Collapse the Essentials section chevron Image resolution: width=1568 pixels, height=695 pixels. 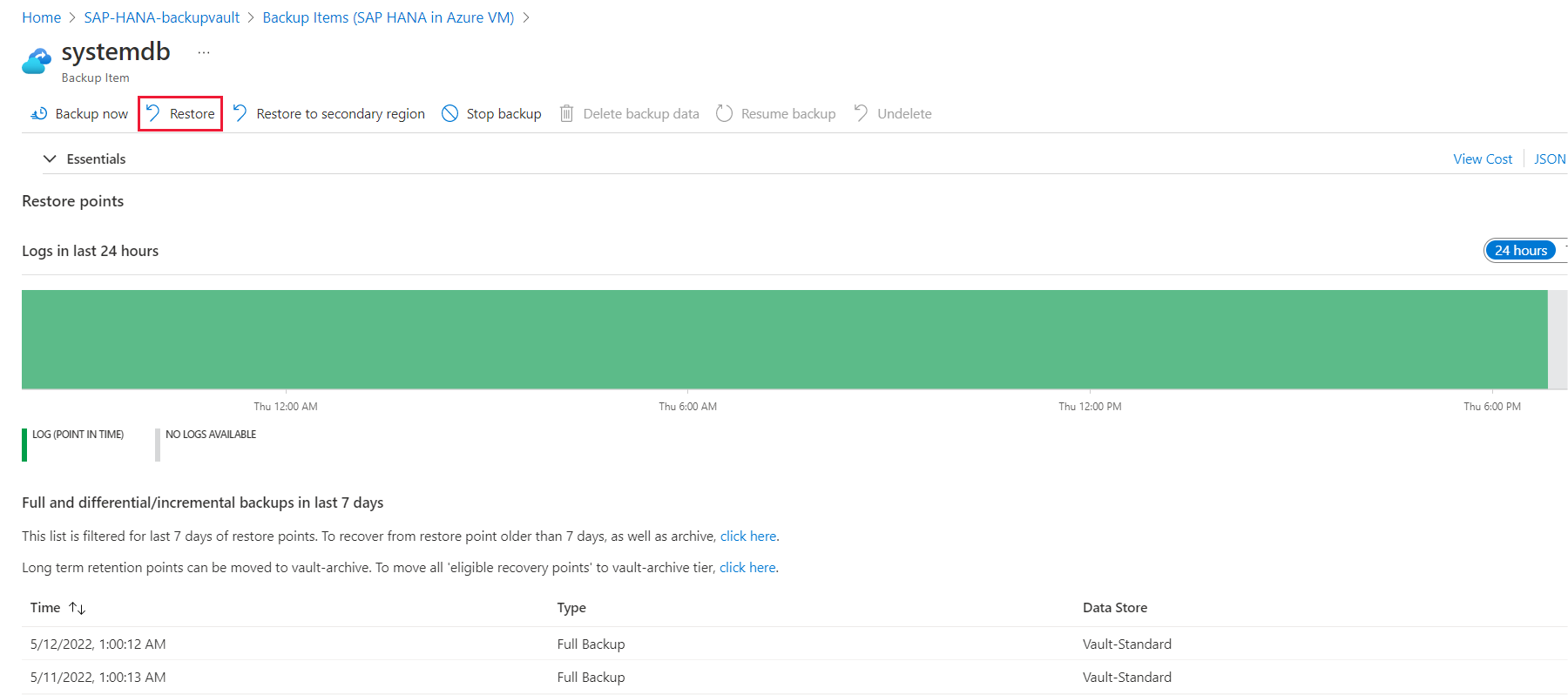tap(50, 159)
